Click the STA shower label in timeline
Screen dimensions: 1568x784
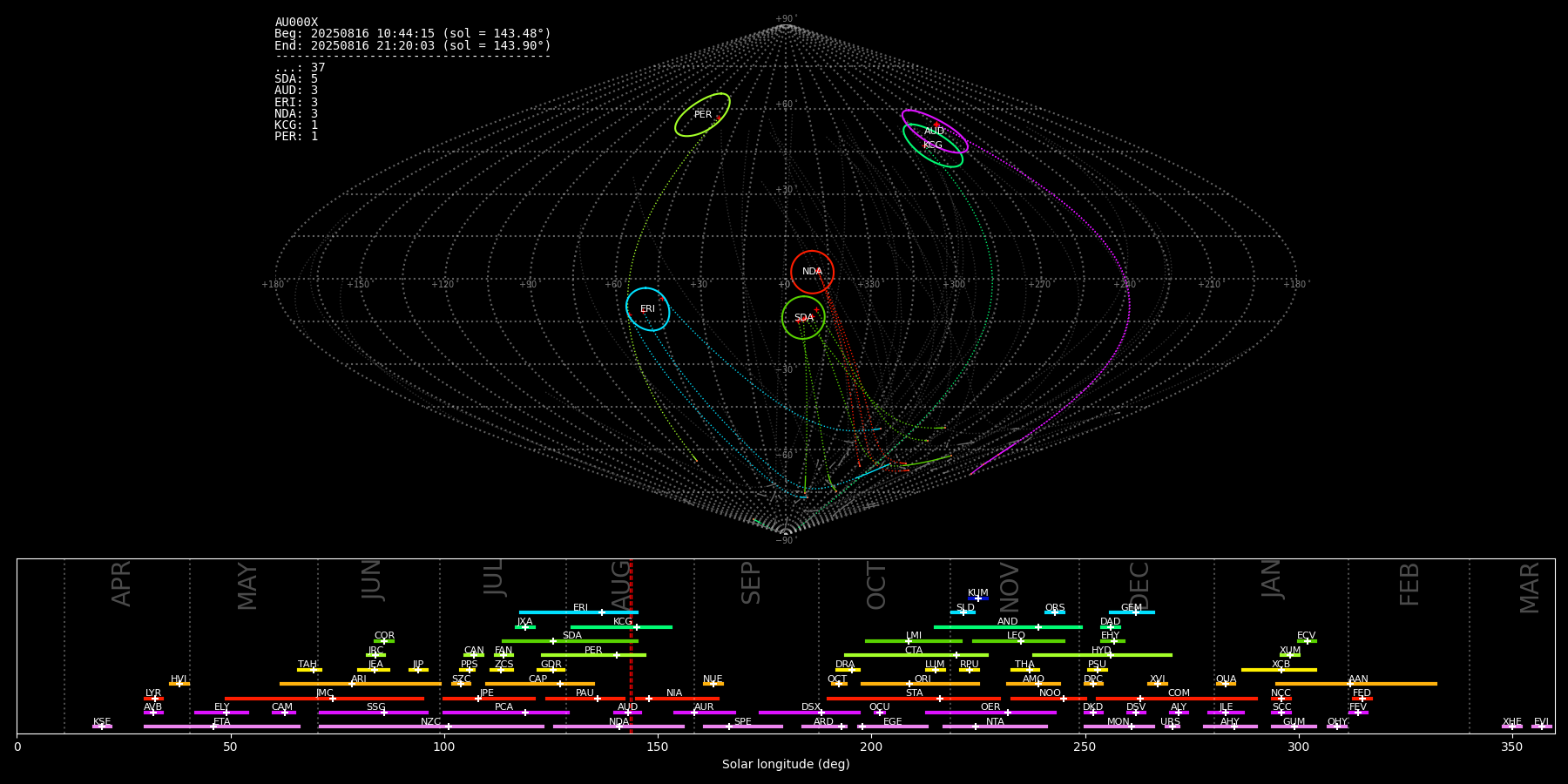tap(914, 693)
